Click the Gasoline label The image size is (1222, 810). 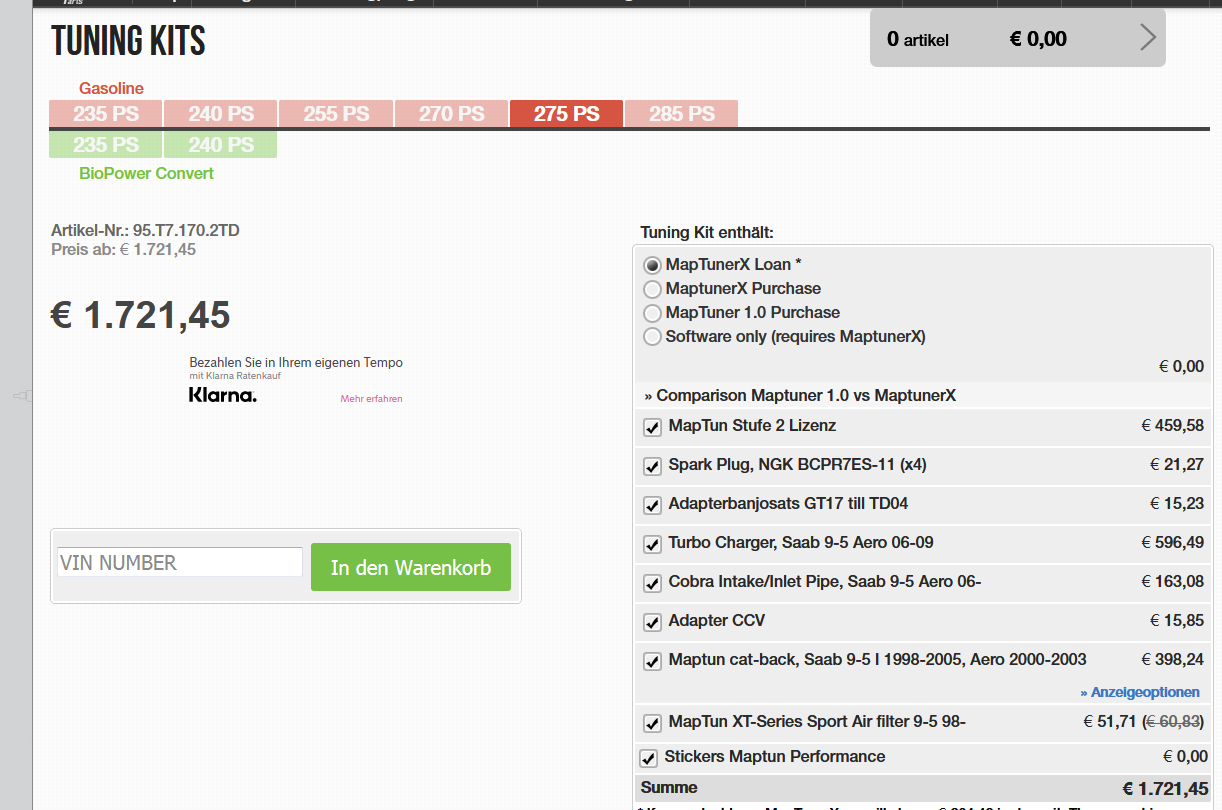point(112,88)
